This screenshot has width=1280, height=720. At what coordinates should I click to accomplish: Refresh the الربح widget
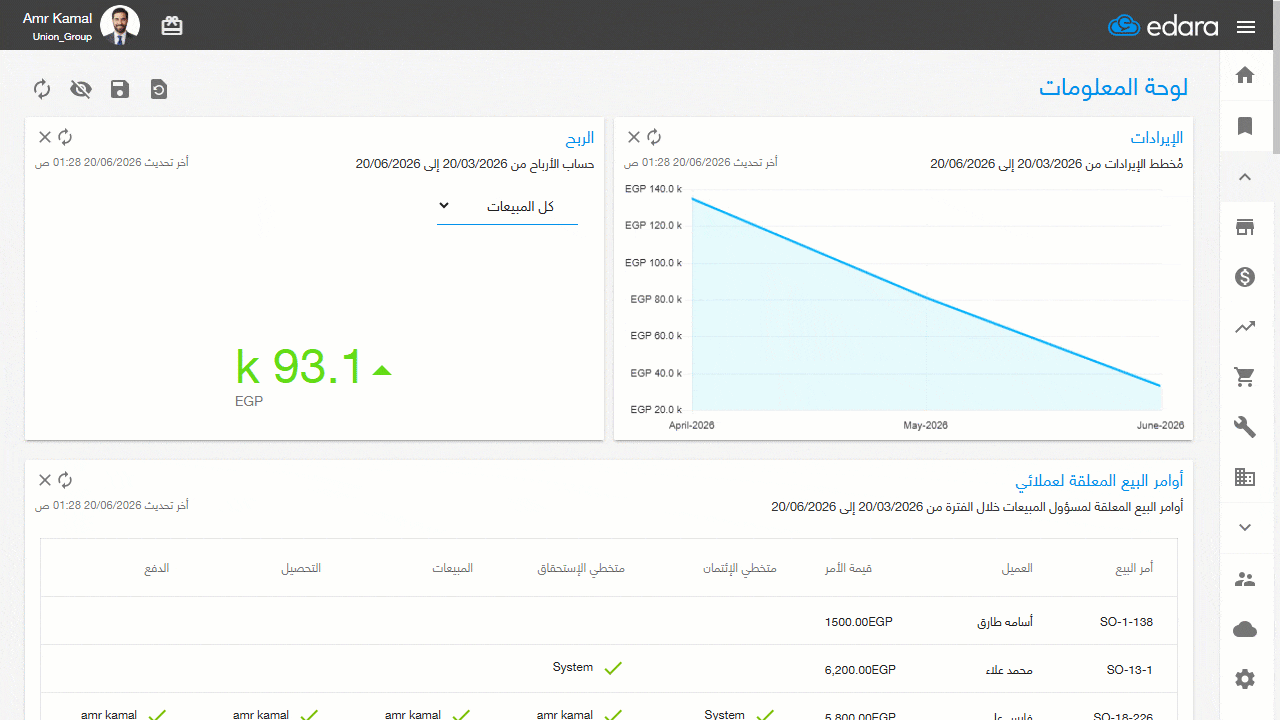tap(65, 137)
